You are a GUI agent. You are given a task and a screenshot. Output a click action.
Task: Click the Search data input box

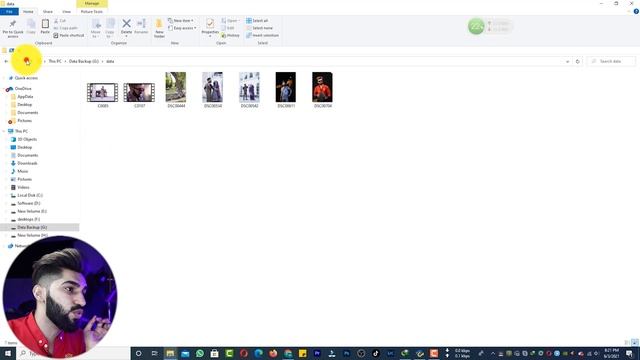[611, 61]
